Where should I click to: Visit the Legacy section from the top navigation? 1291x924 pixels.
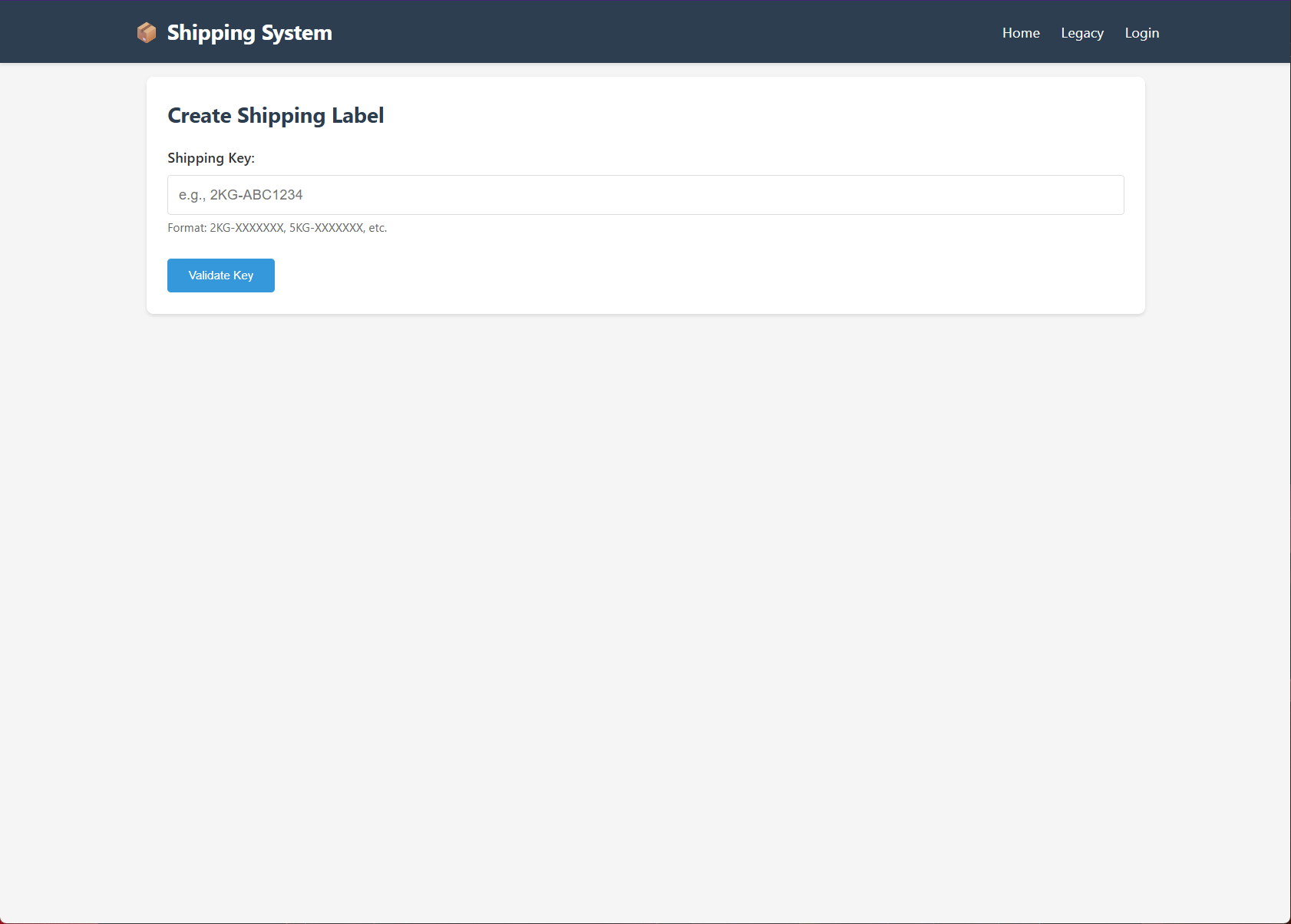(1081, 32)
